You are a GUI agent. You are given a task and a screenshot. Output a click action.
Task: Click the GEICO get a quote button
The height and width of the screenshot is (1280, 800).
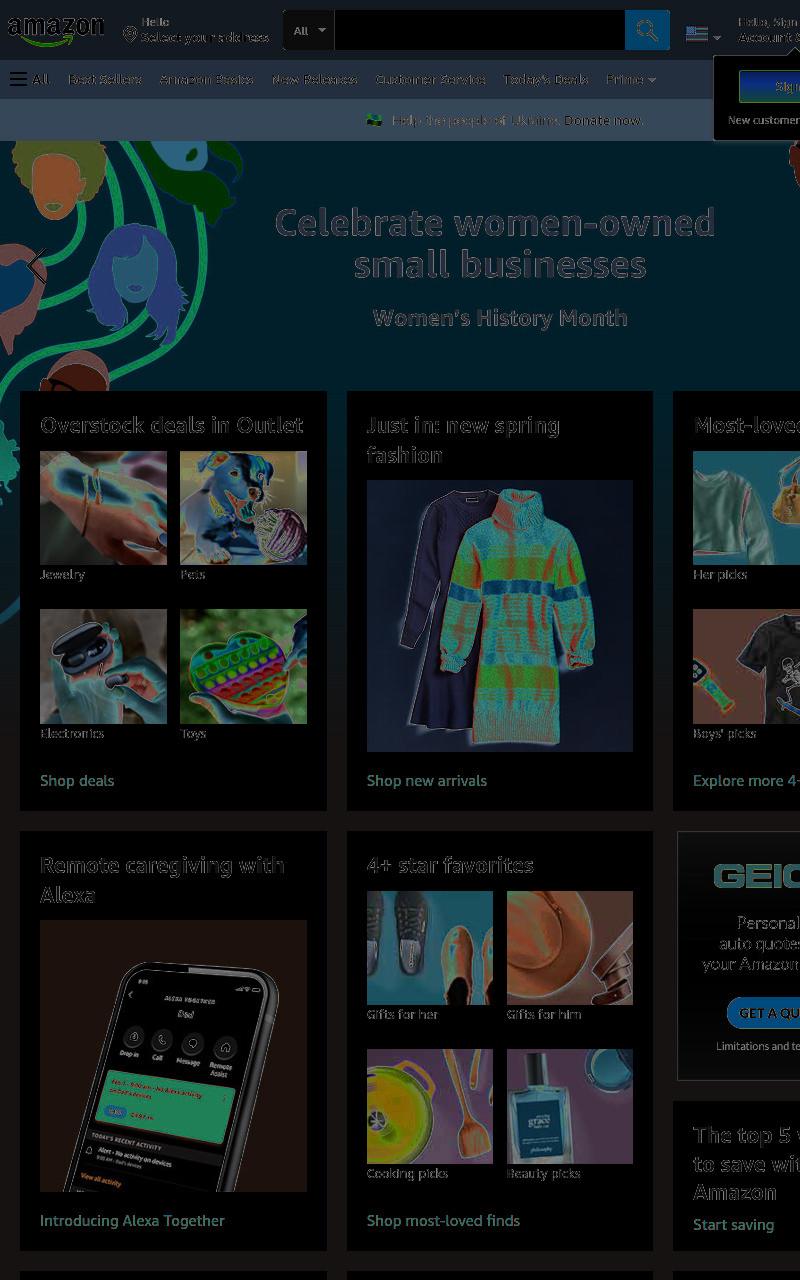[x=764, y=1013]
